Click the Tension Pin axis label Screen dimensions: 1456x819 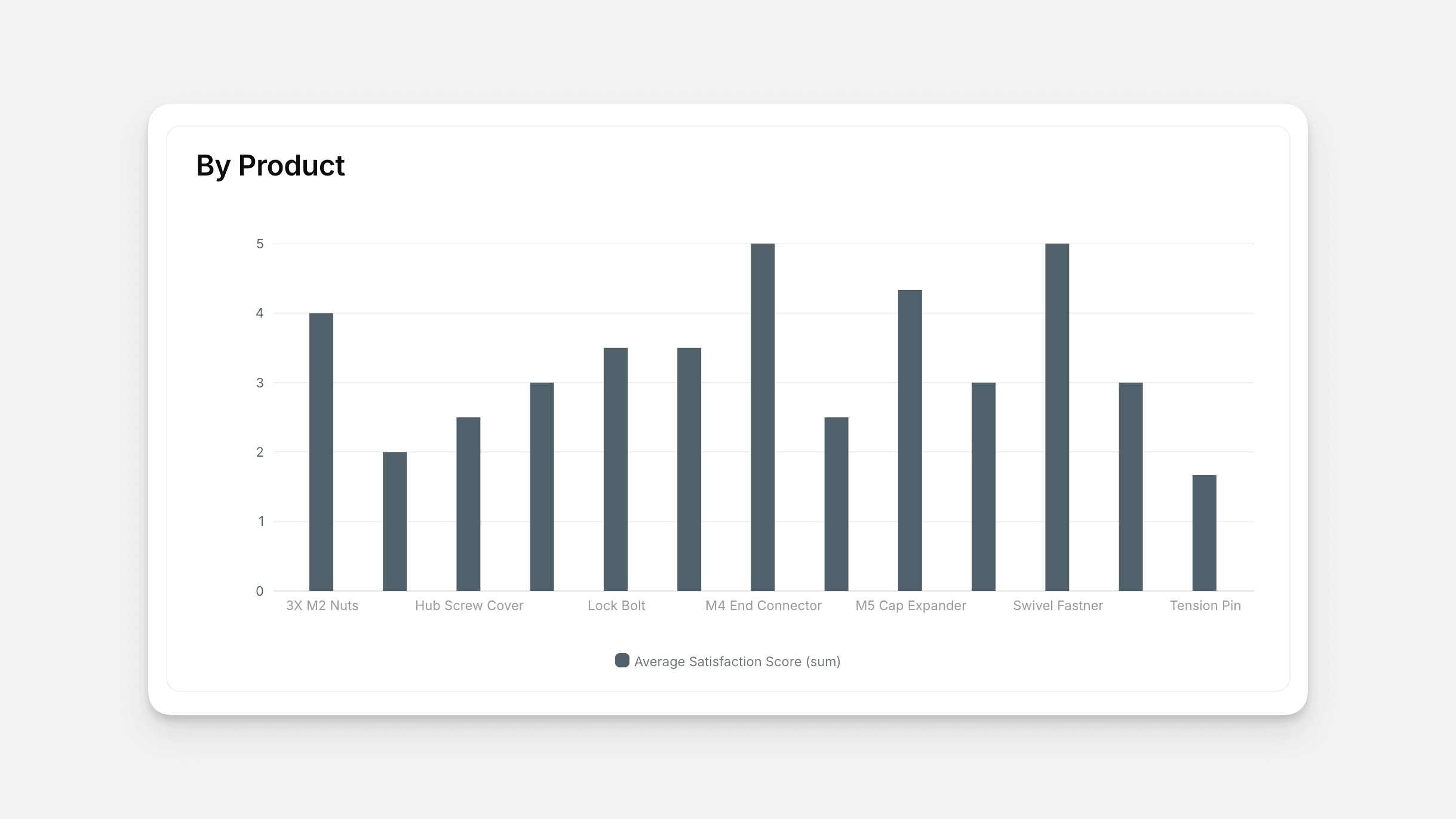[1205, 605]
